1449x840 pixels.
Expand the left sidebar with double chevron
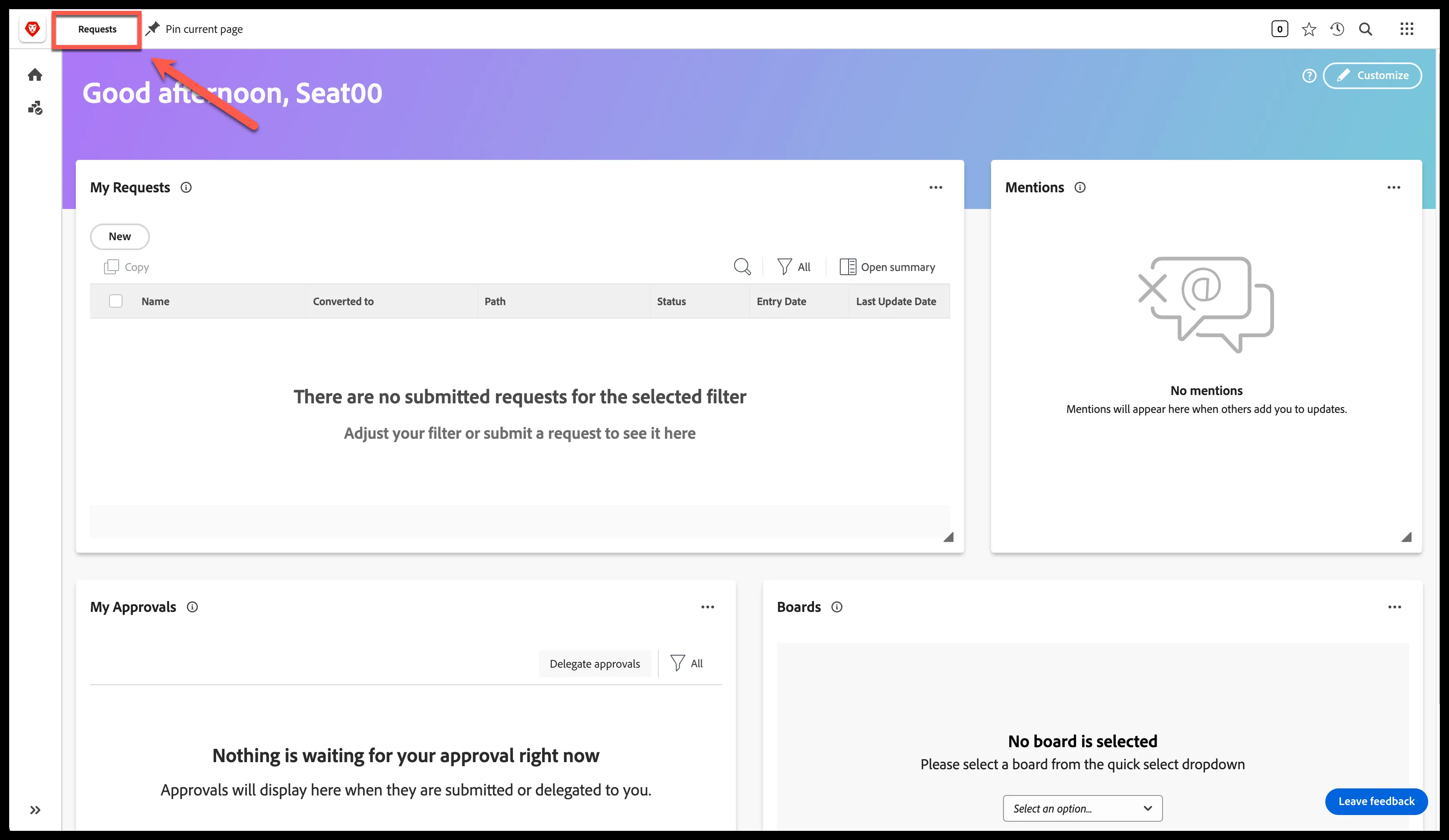[35, 810]
